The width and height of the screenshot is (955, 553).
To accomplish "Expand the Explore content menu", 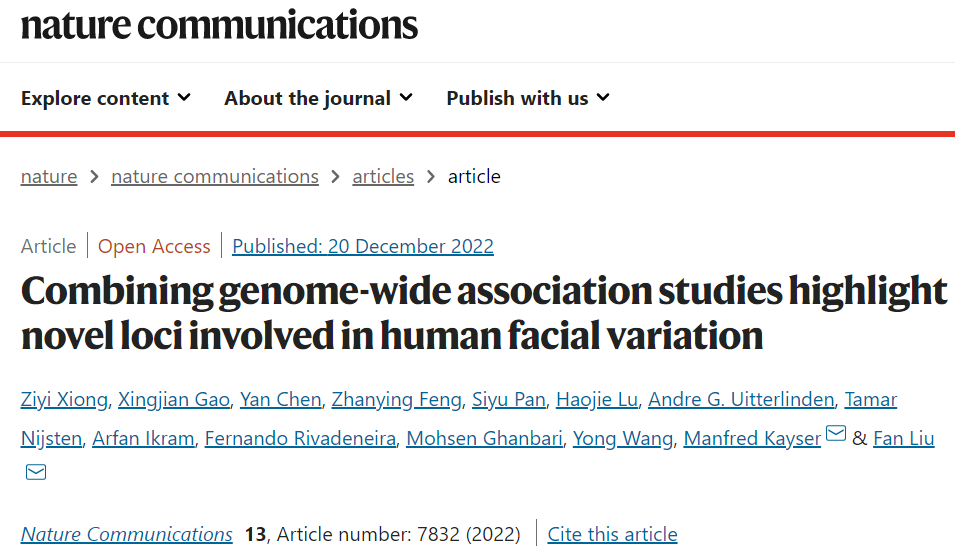I will (105, 98).
